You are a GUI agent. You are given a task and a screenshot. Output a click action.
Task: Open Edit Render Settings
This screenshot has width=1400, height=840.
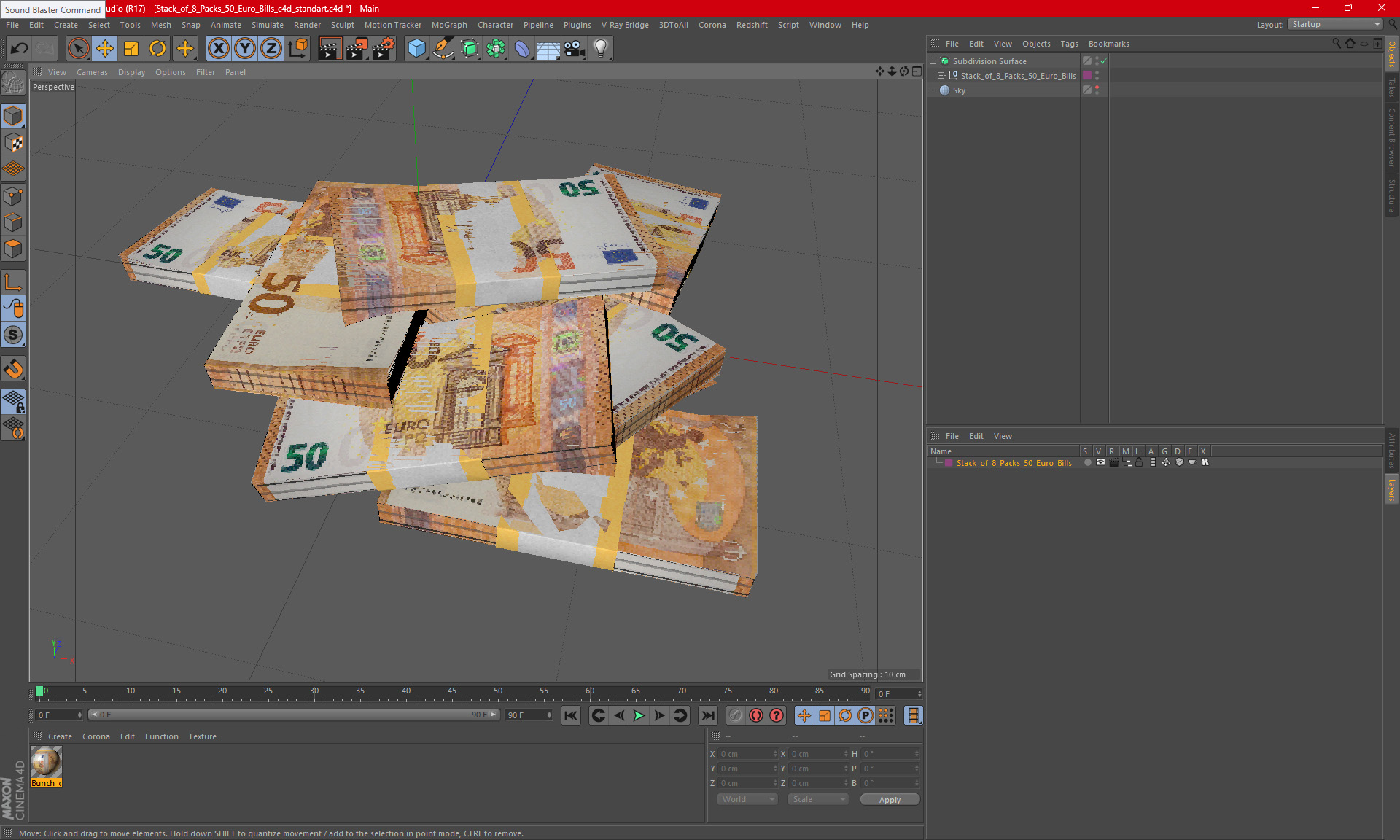coord(384,48)
